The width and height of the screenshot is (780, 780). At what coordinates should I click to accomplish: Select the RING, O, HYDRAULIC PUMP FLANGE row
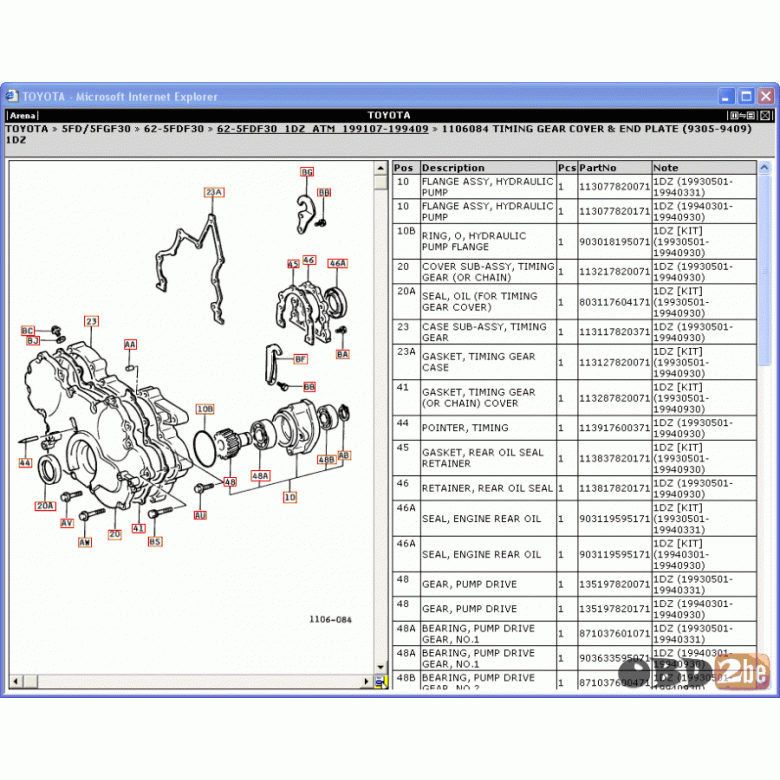(575, 241)
